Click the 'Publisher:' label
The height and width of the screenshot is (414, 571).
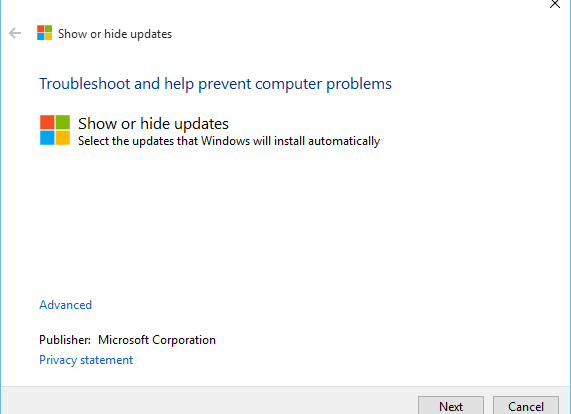pyautogui.click(x=65, y=340)
